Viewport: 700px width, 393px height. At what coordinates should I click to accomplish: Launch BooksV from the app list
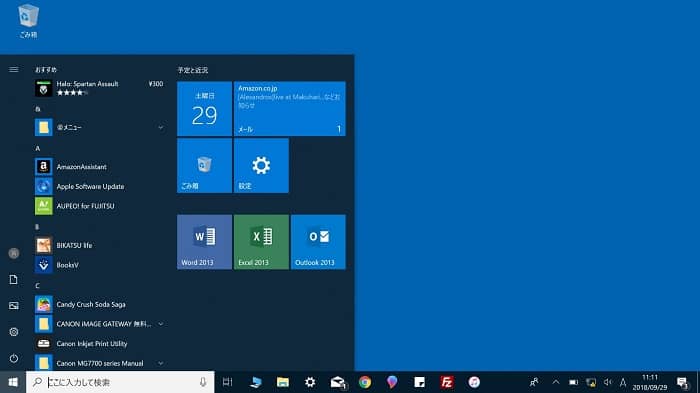pos(100,265)
